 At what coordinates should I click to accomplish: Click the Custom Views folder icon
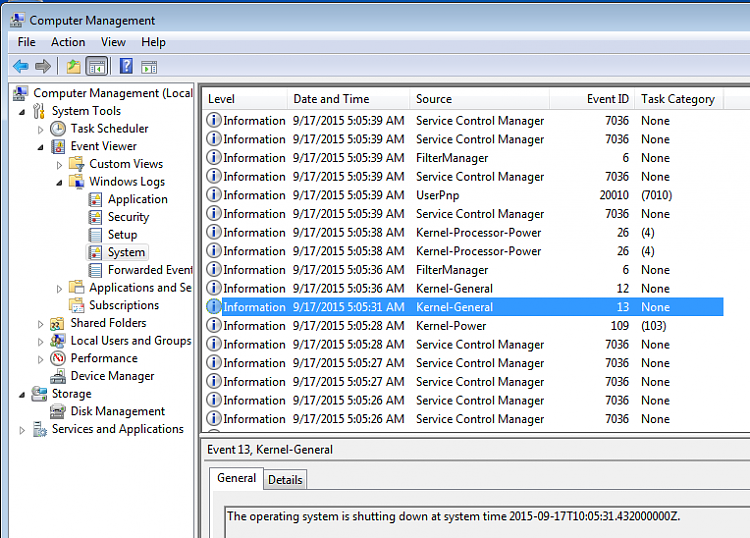77,164
